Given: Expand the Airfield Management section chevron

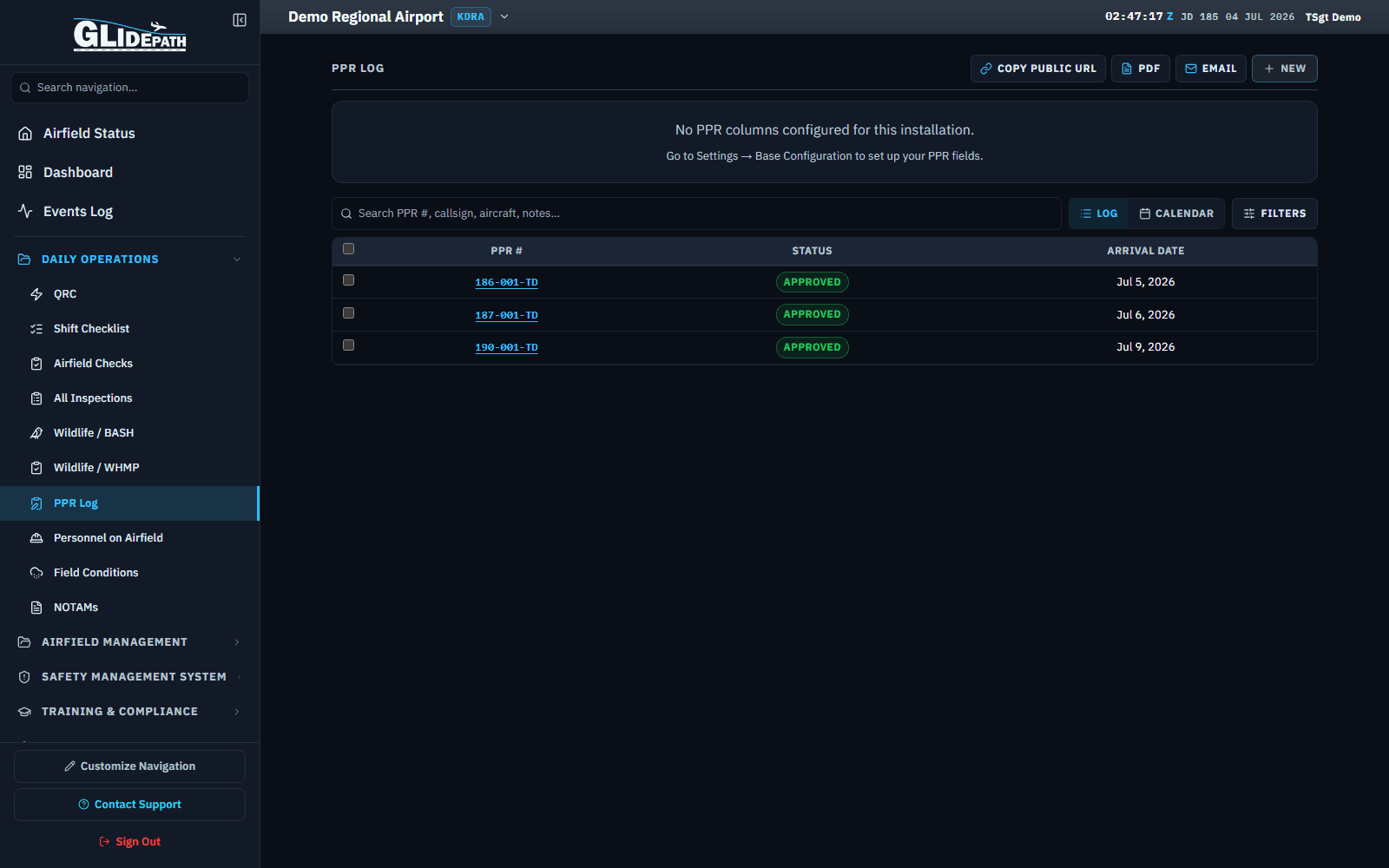Looking at the screenshot, I should 237,642.
